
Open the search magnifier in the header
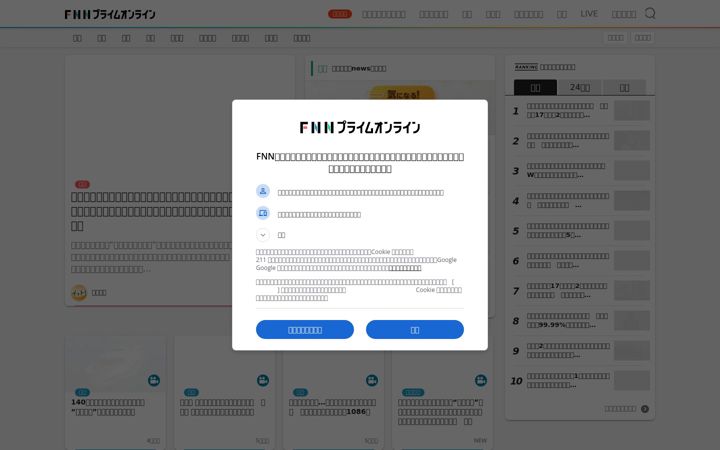tap(650, 13)
